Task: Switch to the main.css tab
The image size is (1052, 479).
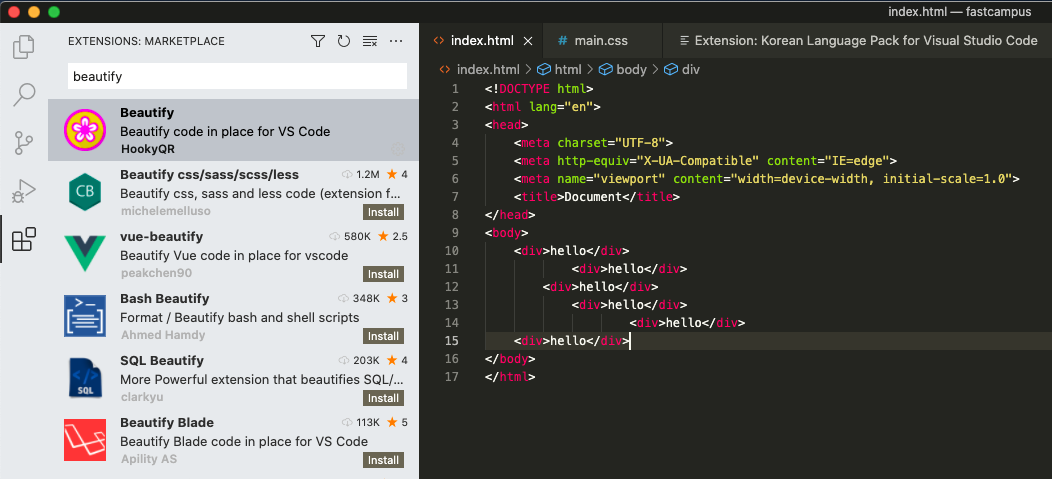Action: point(601,41)
